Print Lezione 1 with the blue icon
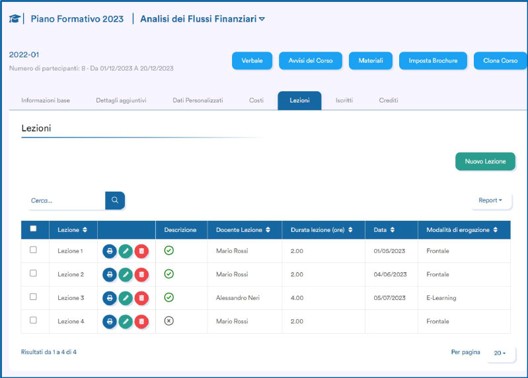This screenshot has height=378, width=528. [109, 251]
